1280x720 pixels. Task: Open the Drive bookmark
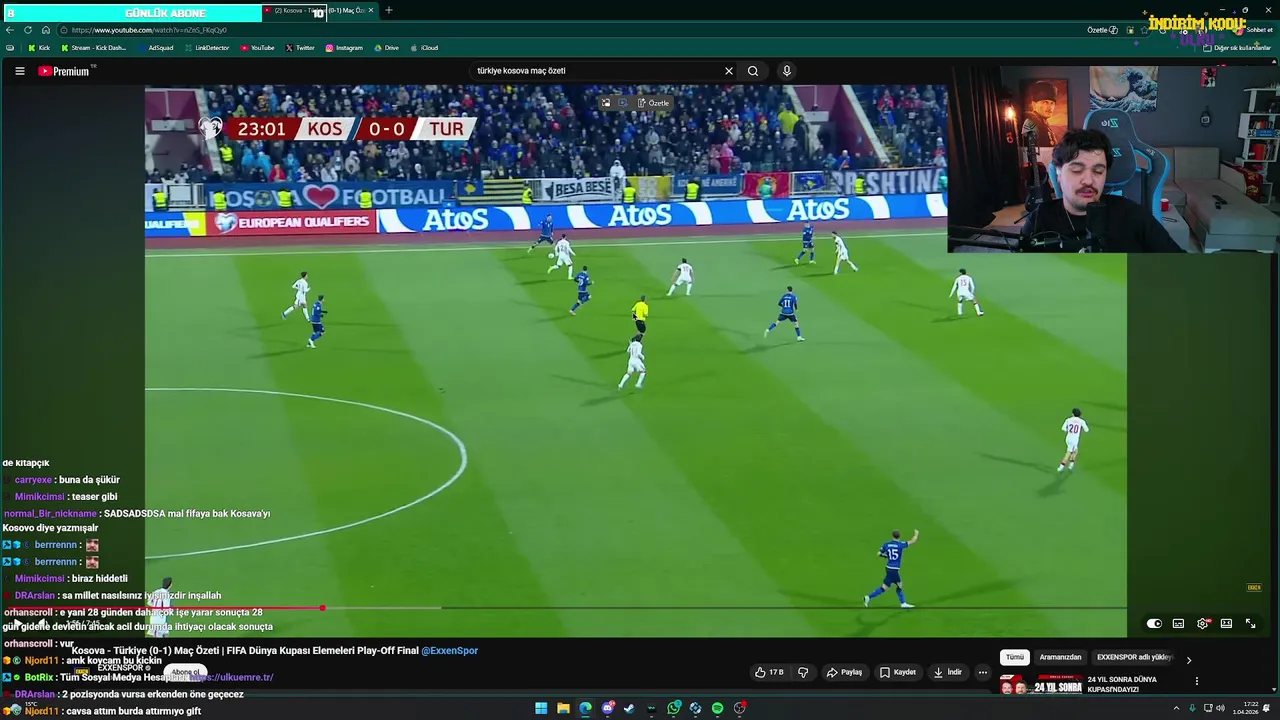(386, 48)
